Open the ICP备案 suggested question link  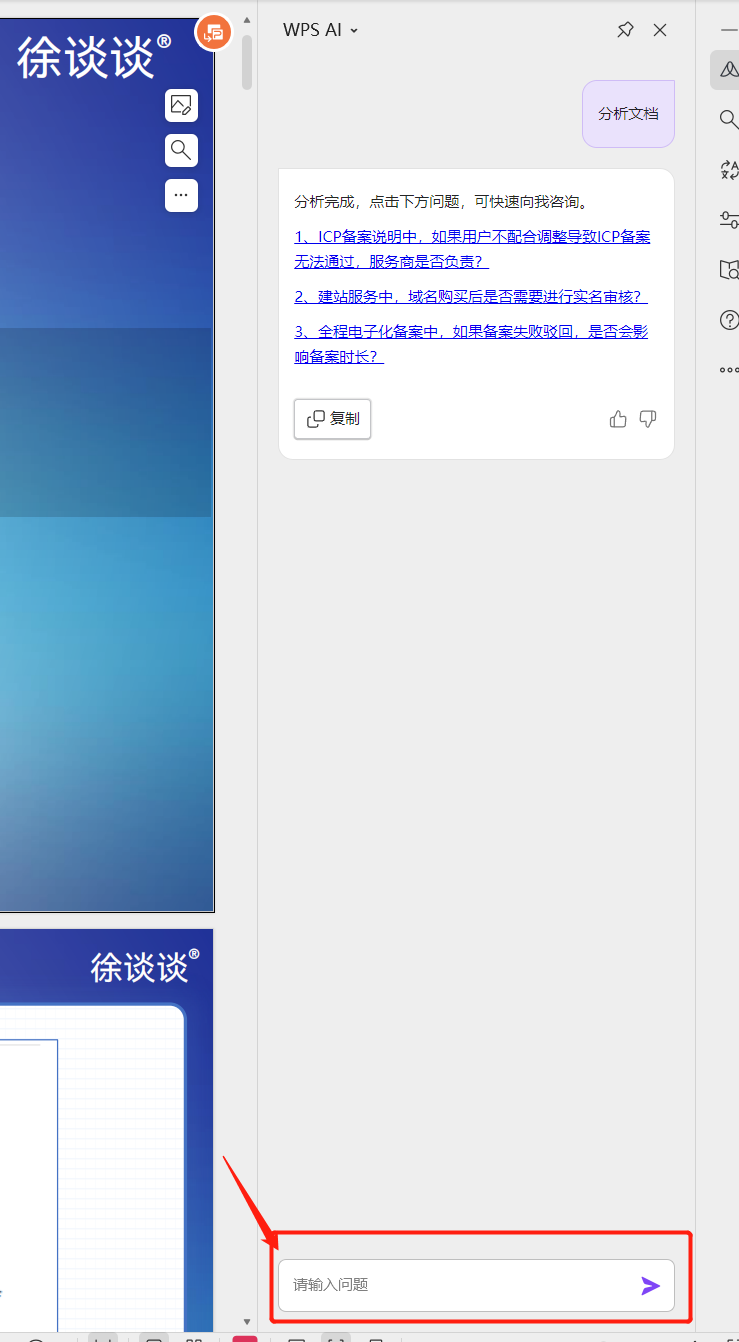click(472, 249)
